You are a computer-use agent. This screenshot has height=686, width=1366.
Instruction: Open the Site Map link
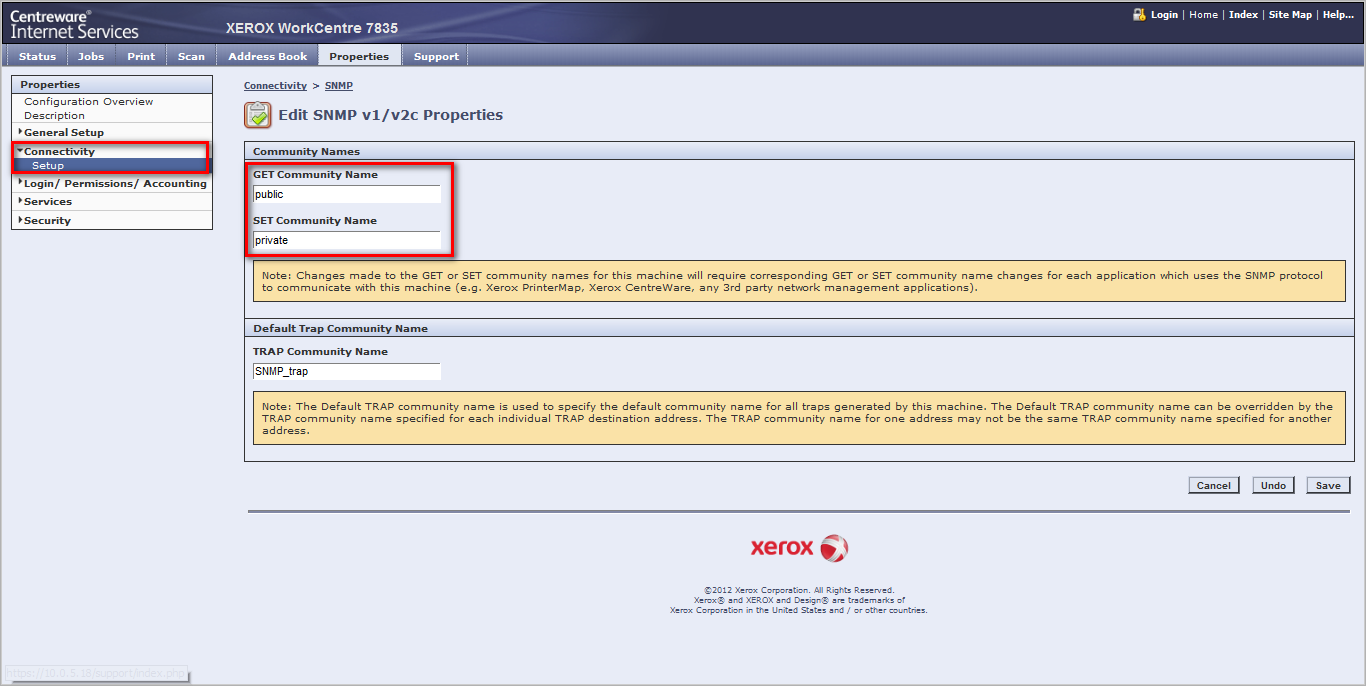1290,15
